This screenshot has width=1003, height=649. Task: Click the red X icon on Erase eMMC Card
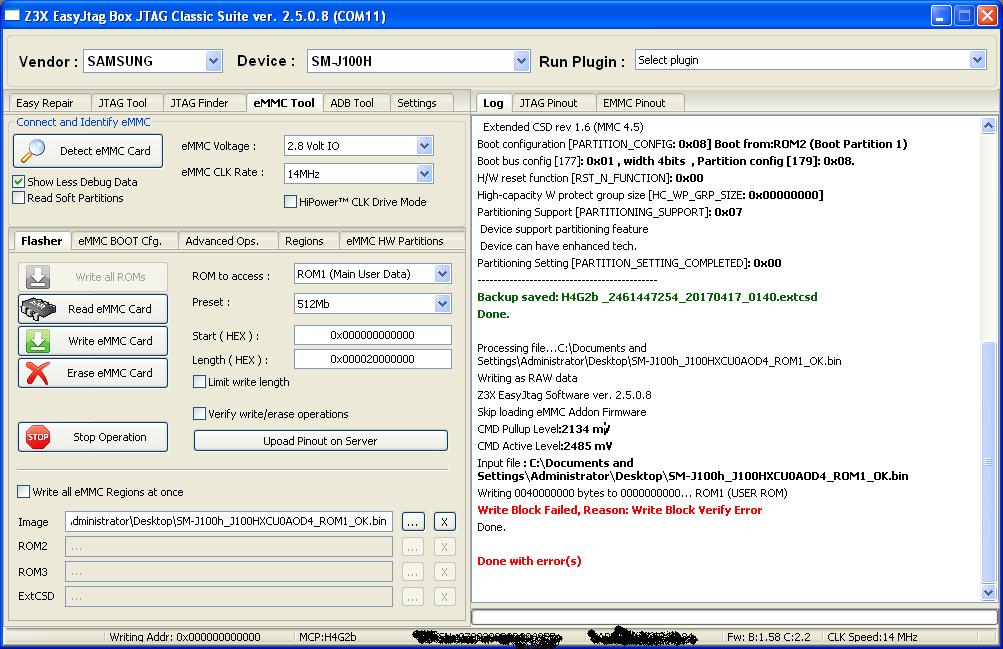(x=38, y=373)
